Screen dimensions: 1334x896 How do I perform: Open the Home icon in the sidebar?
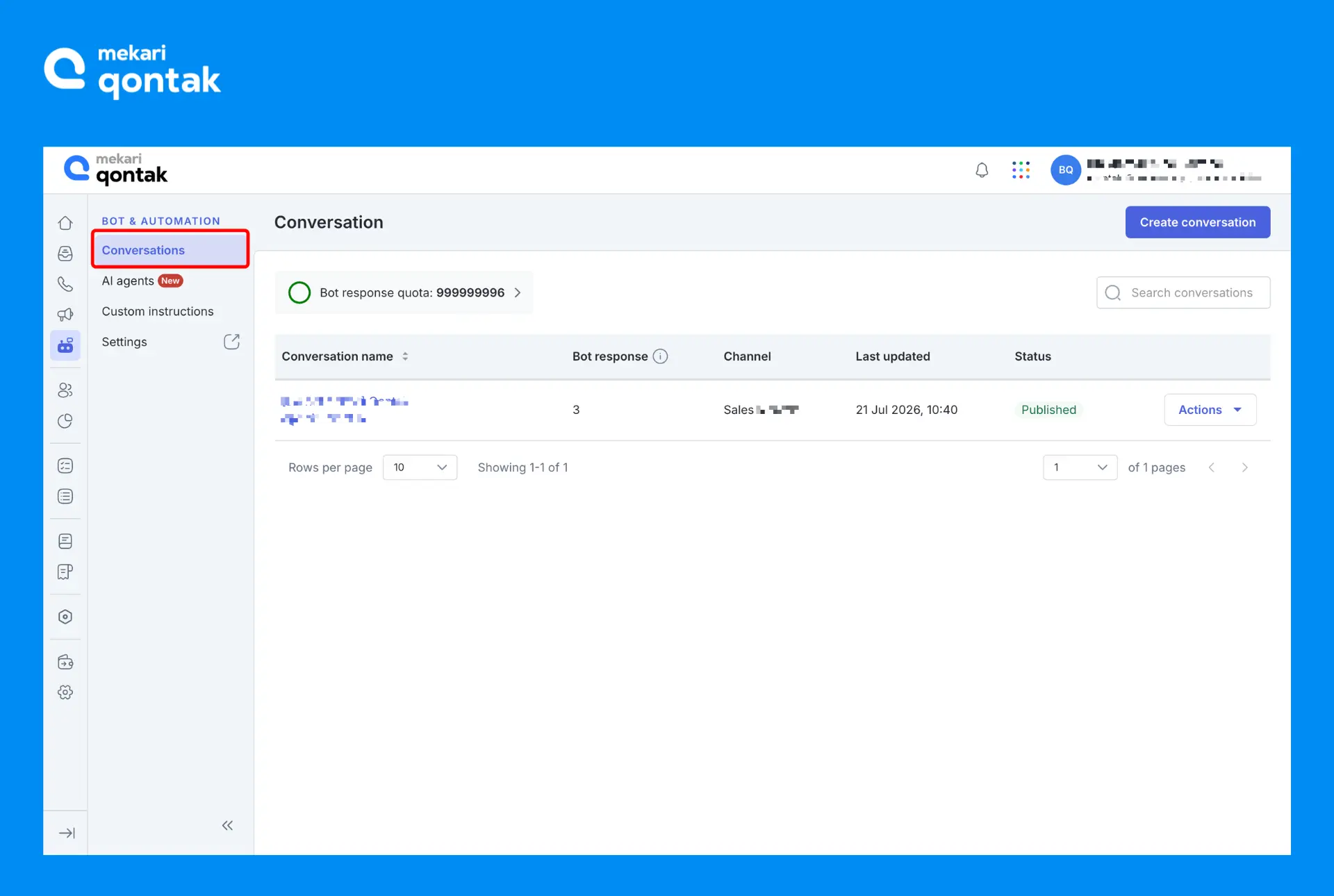point(65,223)
